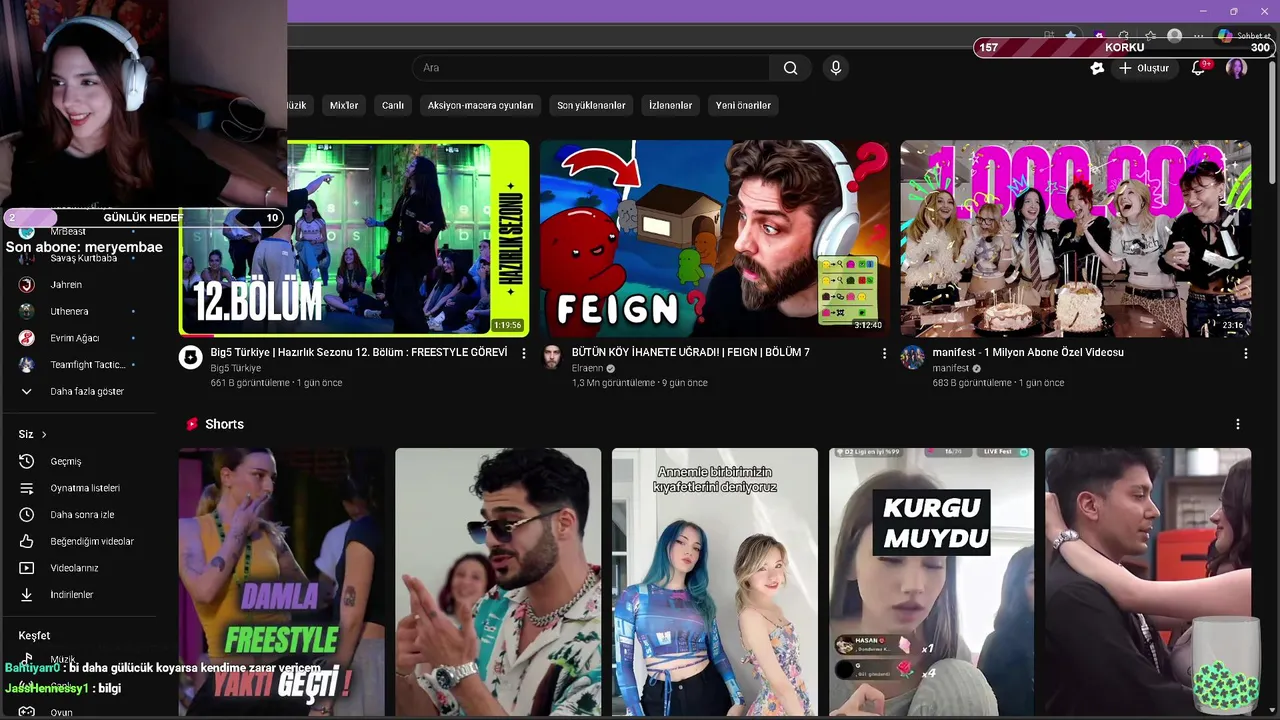The image size is (1280, 720).
Task: Click the Ara search field
Action: [591, 68]
